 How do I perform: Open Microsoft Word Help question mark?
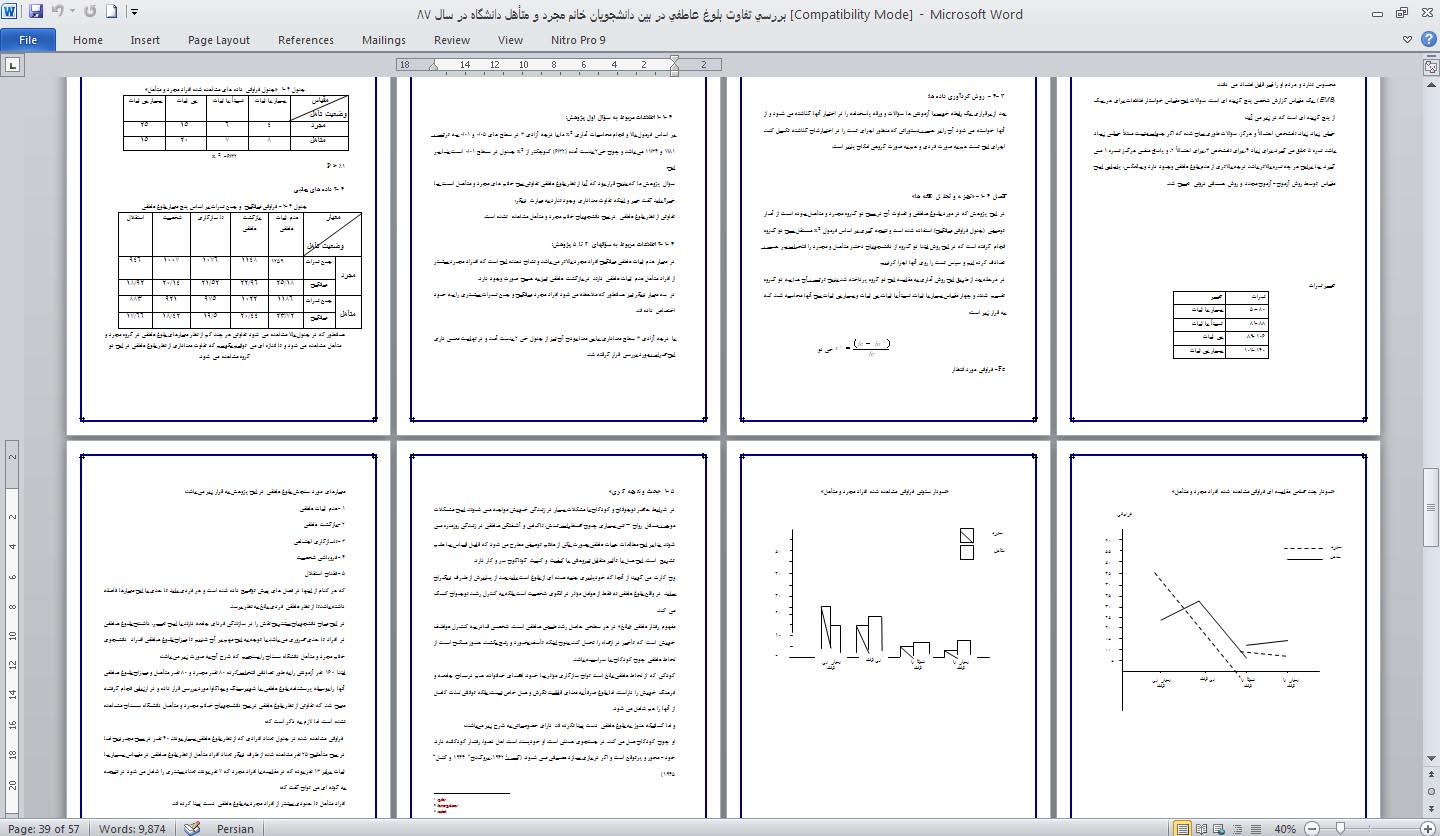pyautogui.click(x=1429, y=40)
